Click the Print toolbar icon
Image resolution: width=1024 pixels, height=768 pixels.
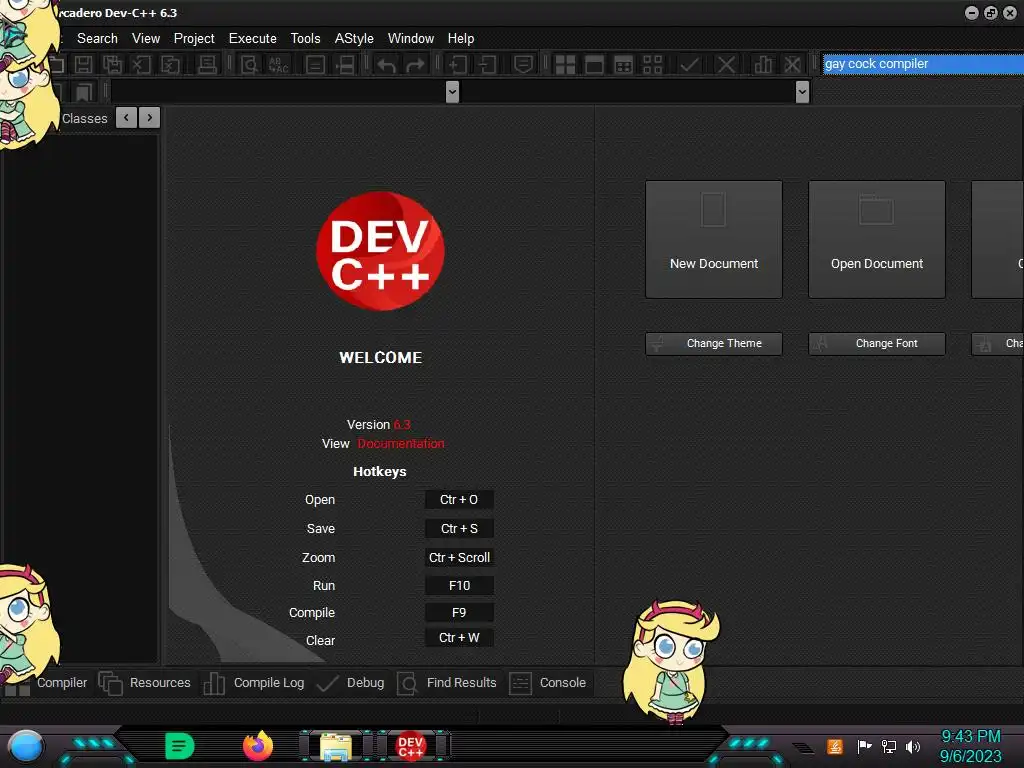(207, 65)
